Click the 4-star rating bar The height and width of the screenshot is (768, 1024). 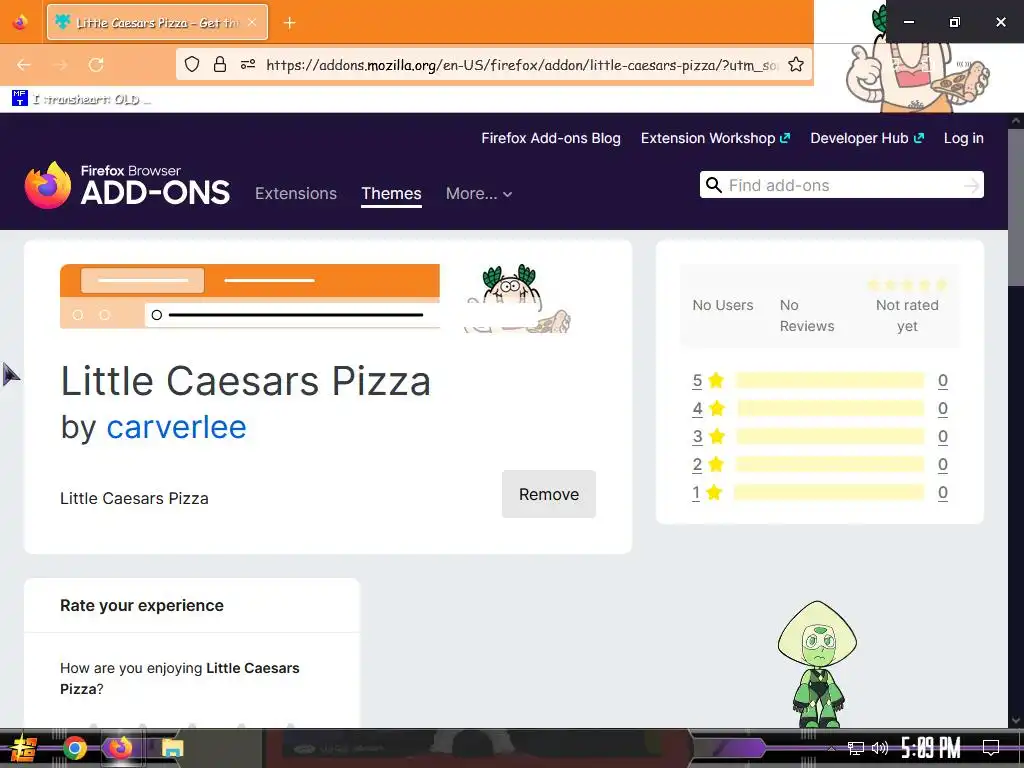(830, 408)
